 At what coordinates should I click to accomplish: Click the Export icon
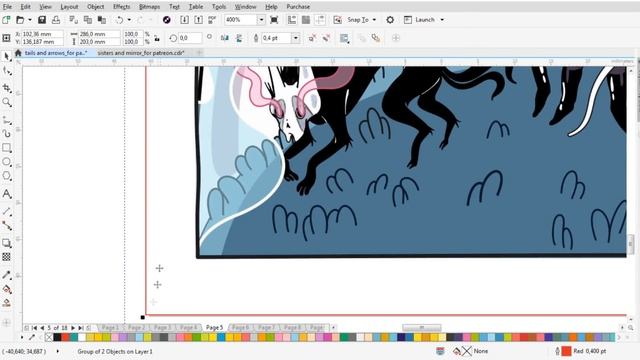click(x=198, y=20)
